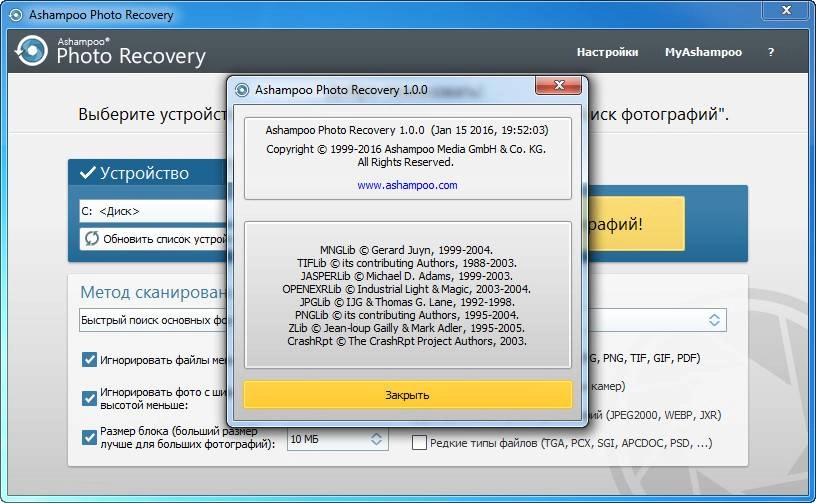This screenshot has height=503, width=816.
Task: Enable the Редкие типы файлов checkbox
Action: pos(419,443)
